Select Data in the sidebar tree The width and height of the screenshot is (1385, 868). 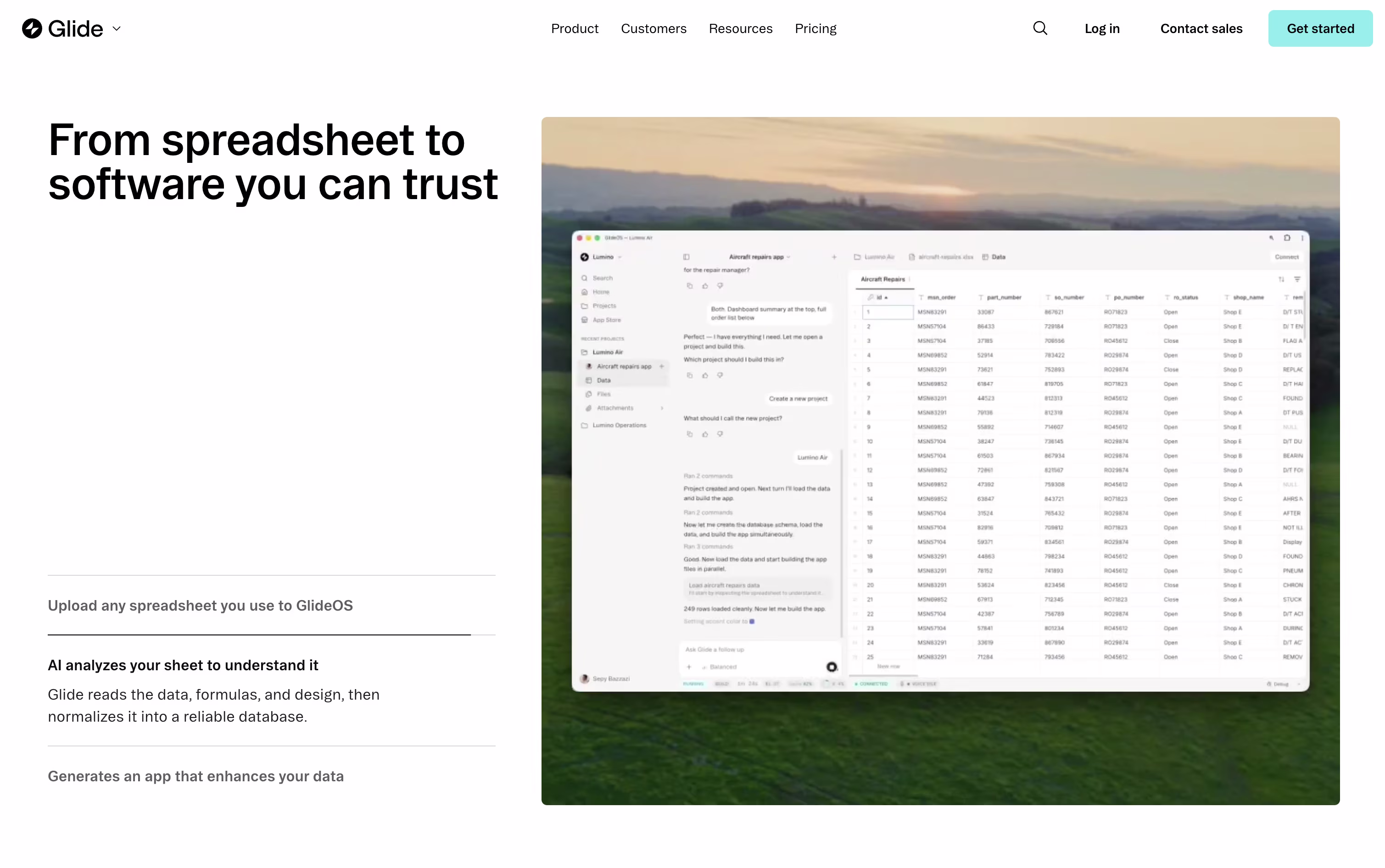[598, 380]
